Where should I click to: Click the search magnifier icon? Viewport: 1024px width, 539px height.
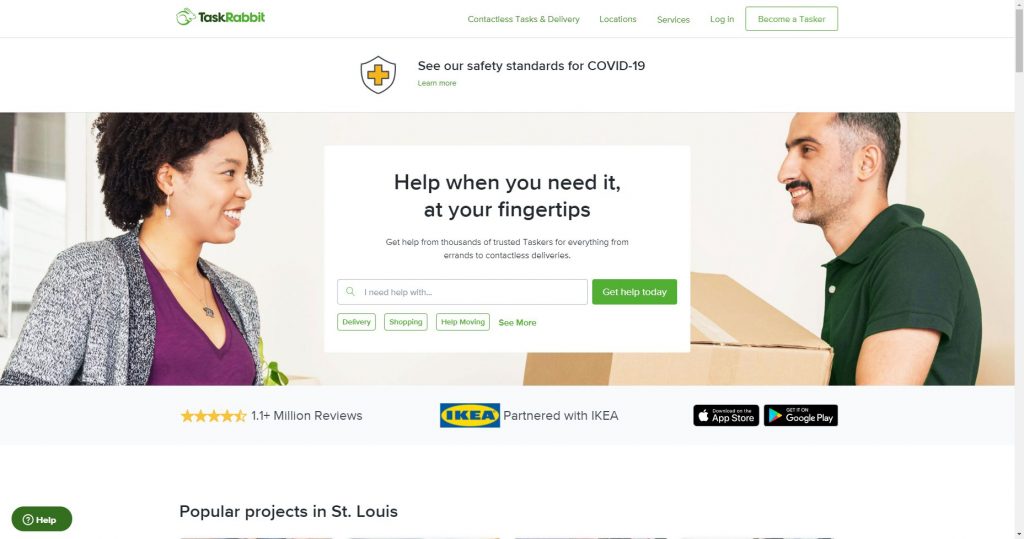pyautogui.click(x=350, y=291)
